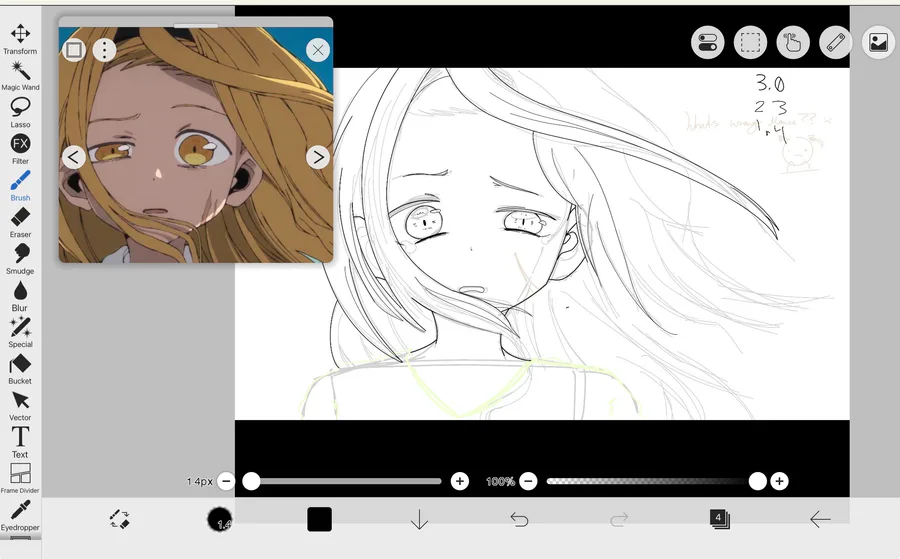Open the ruler tool button

click(x=836, y=42)
